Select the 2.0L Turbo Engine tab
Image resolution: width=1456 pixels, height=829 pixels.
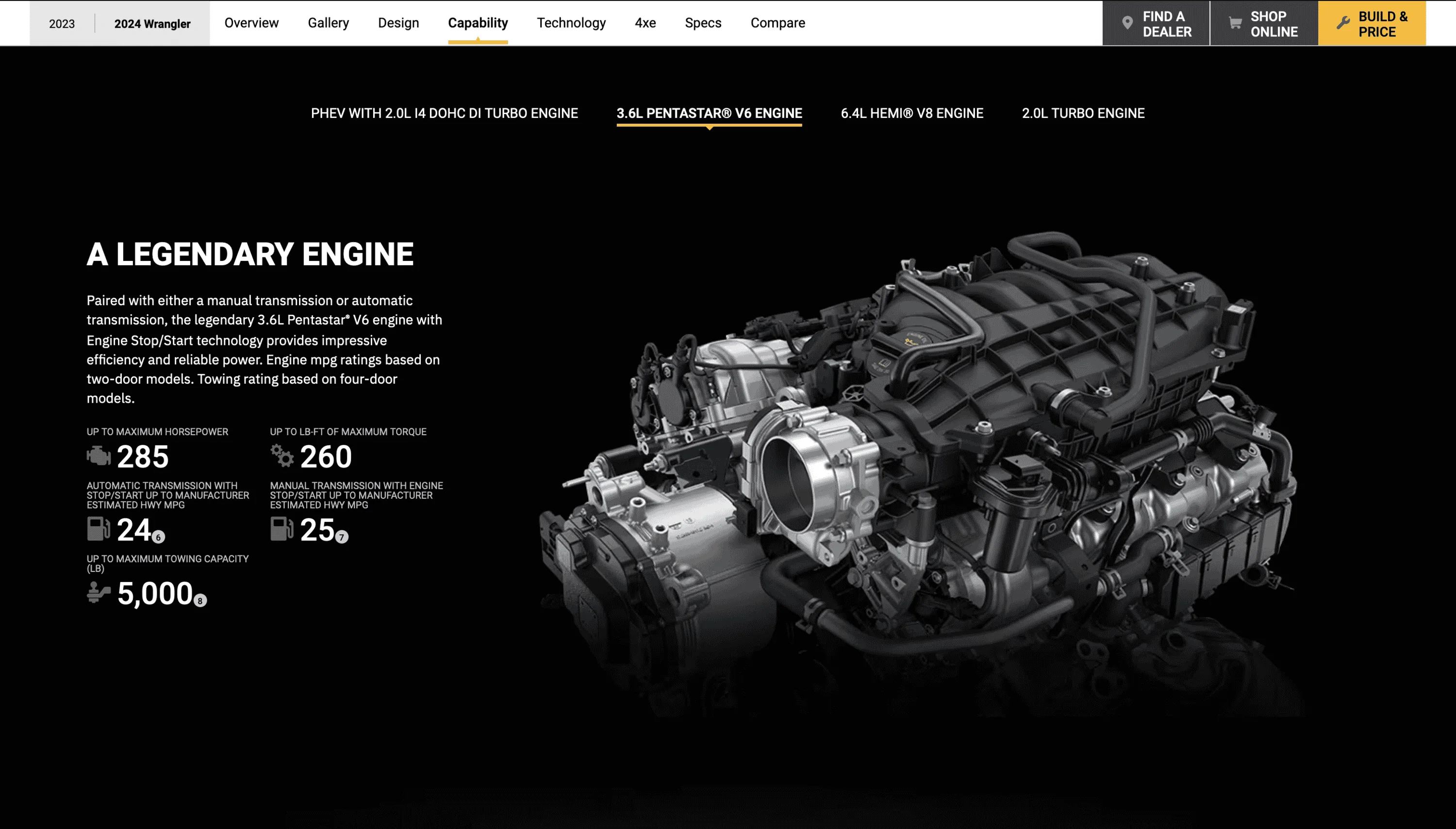tap(1083, 114)
